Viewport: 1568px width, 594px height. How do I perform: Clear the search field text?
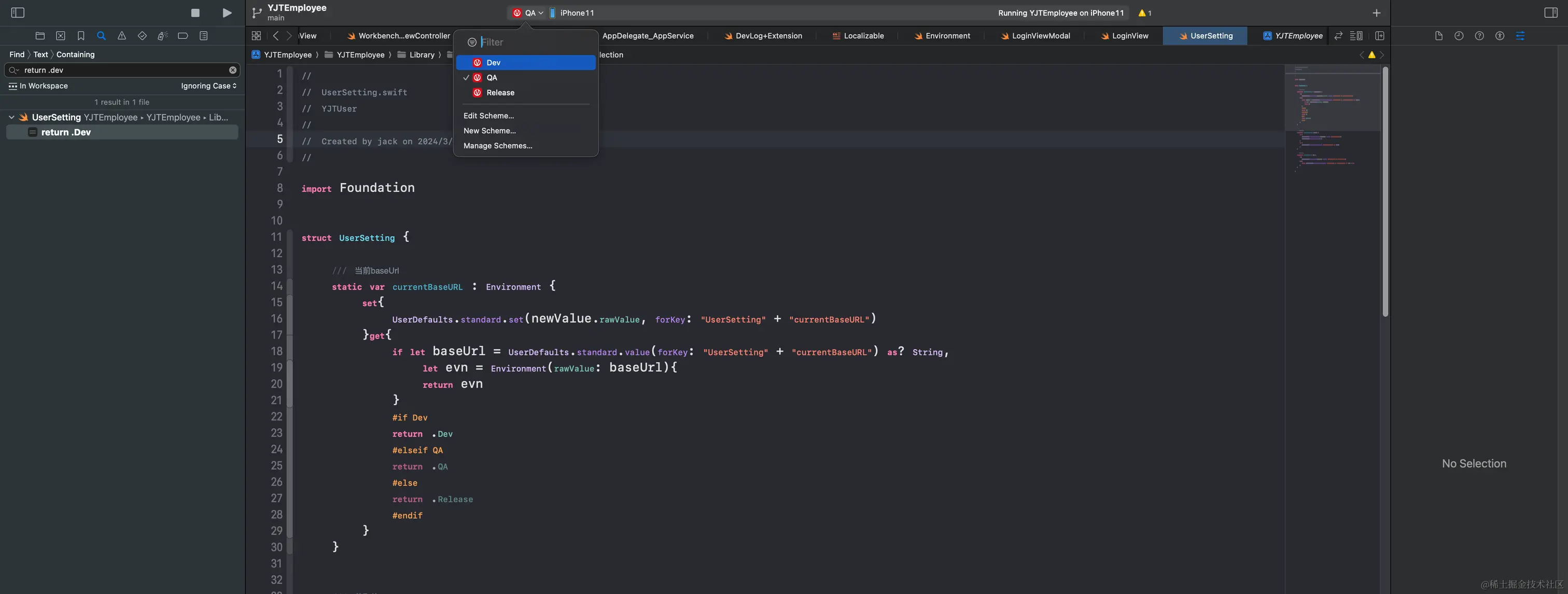coord(232,70)
